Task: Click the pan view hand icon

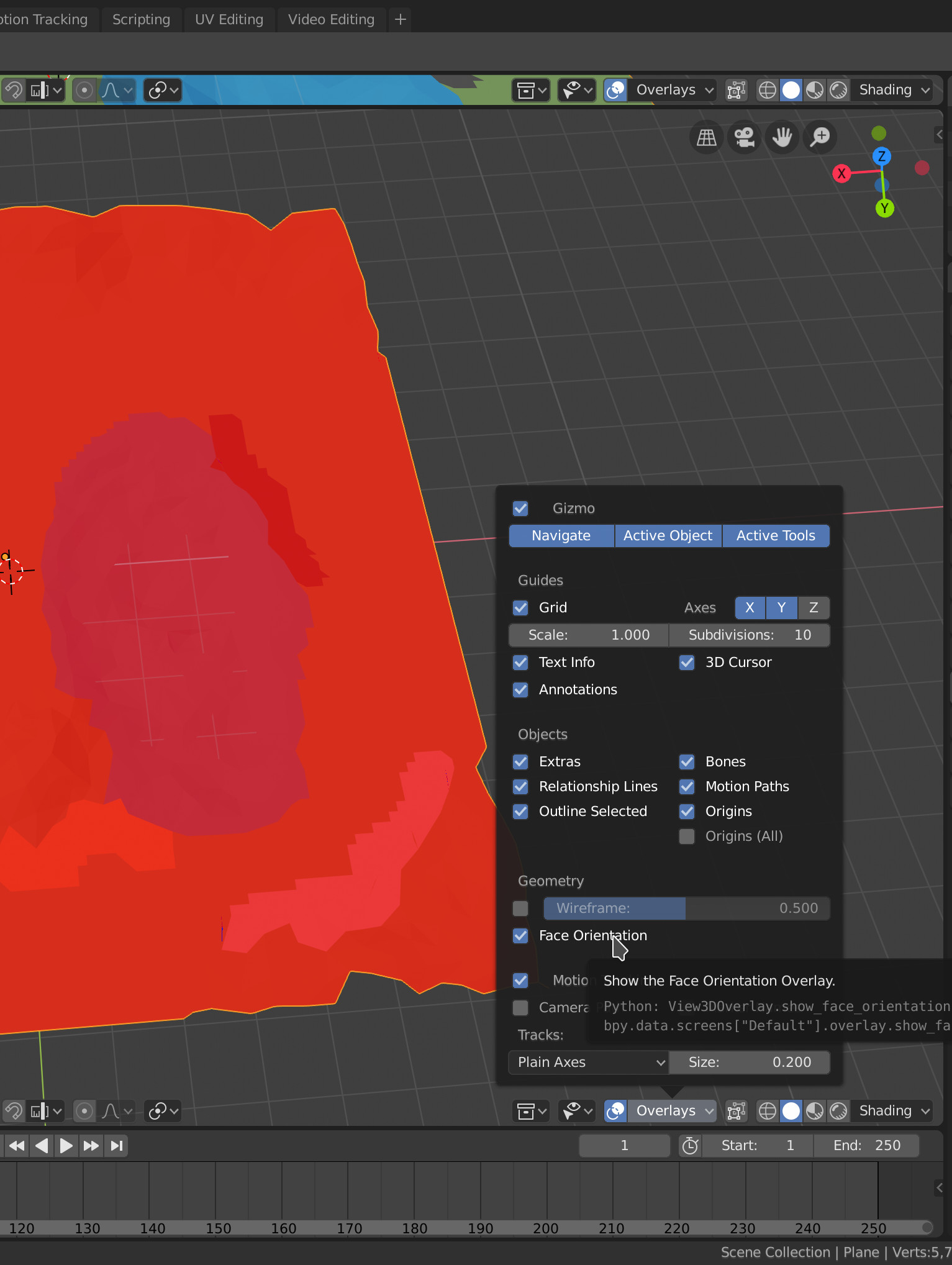Action: 782,137
